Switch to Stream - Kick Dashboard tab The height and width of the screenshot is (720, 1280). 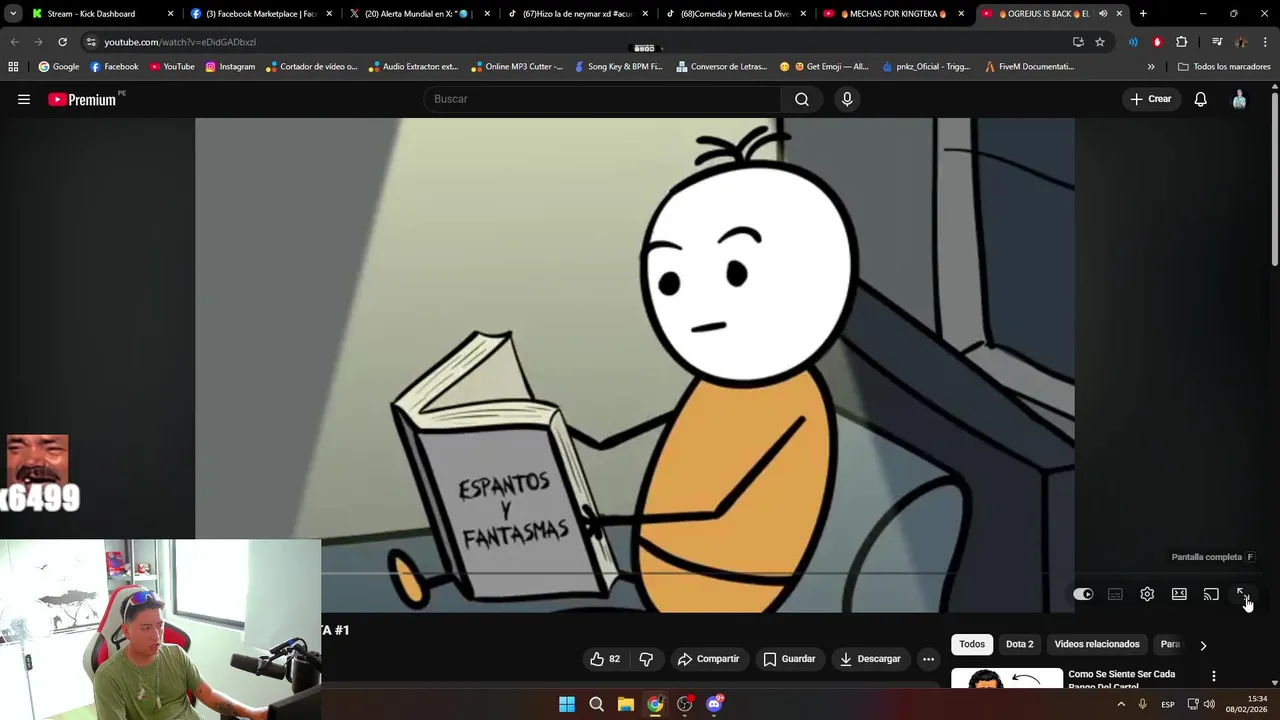coord(103,14)
